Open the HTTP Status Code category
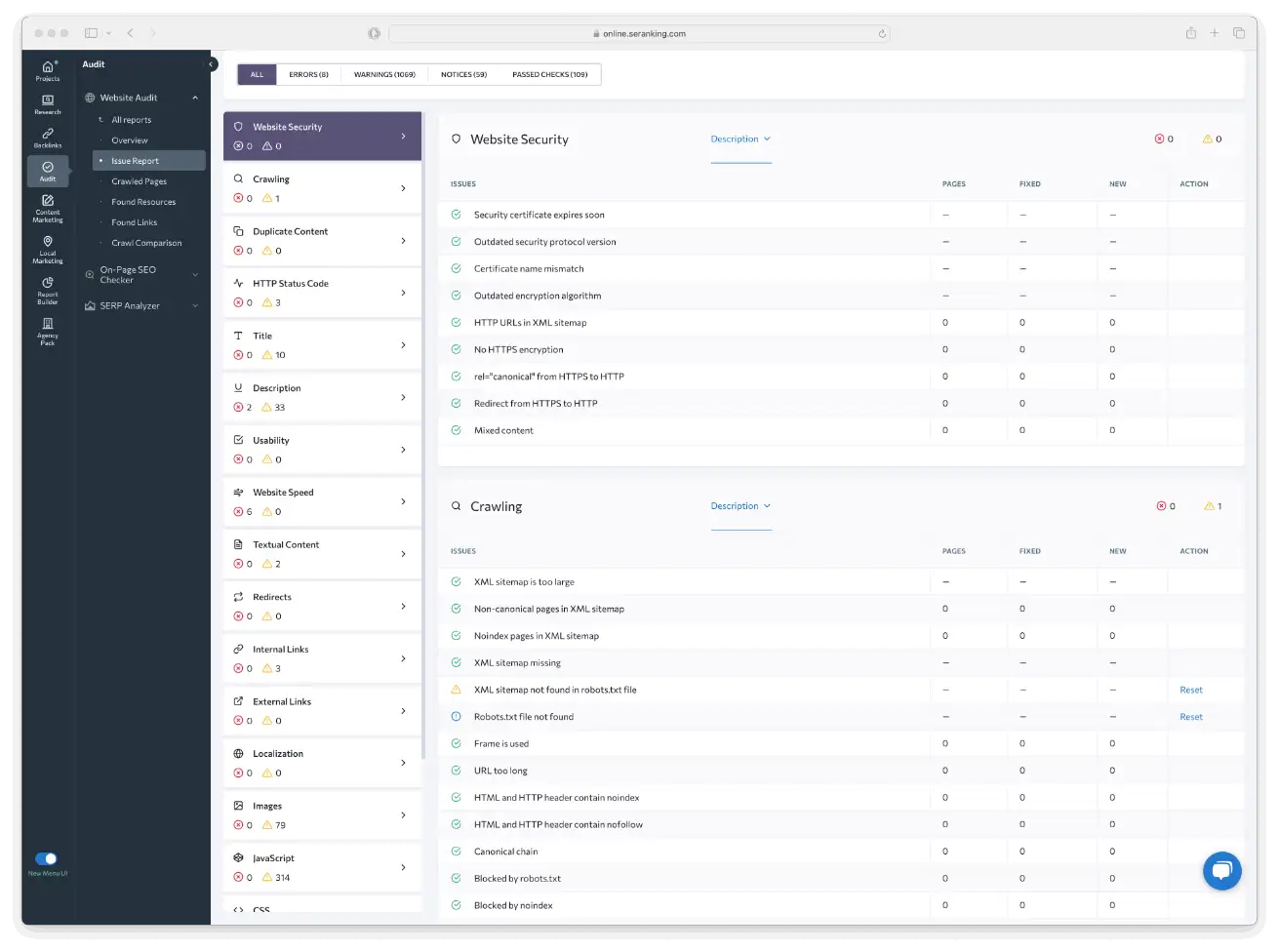1279x952 pixels. pos(322,293)
